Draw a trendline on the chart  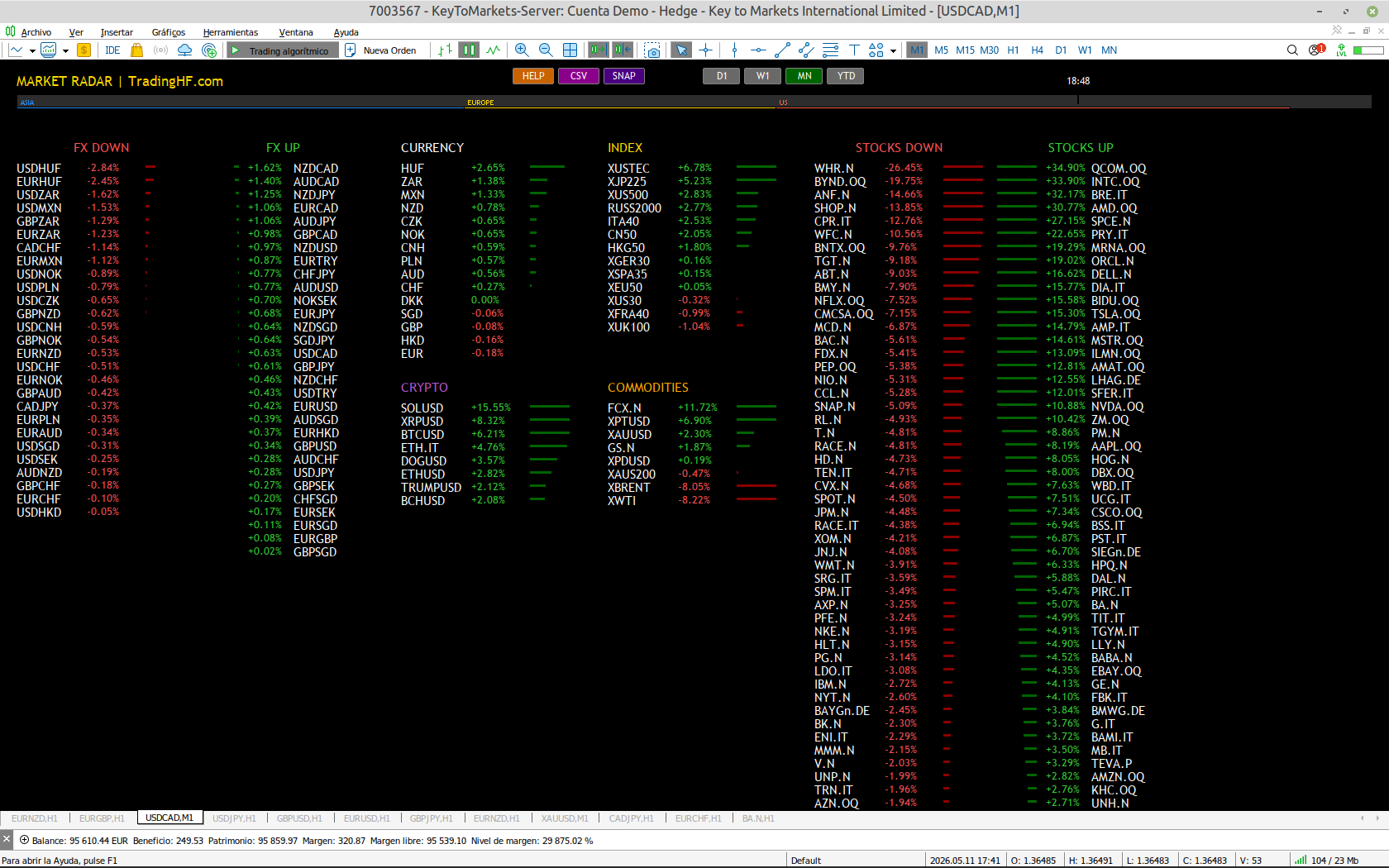point(782,50)
